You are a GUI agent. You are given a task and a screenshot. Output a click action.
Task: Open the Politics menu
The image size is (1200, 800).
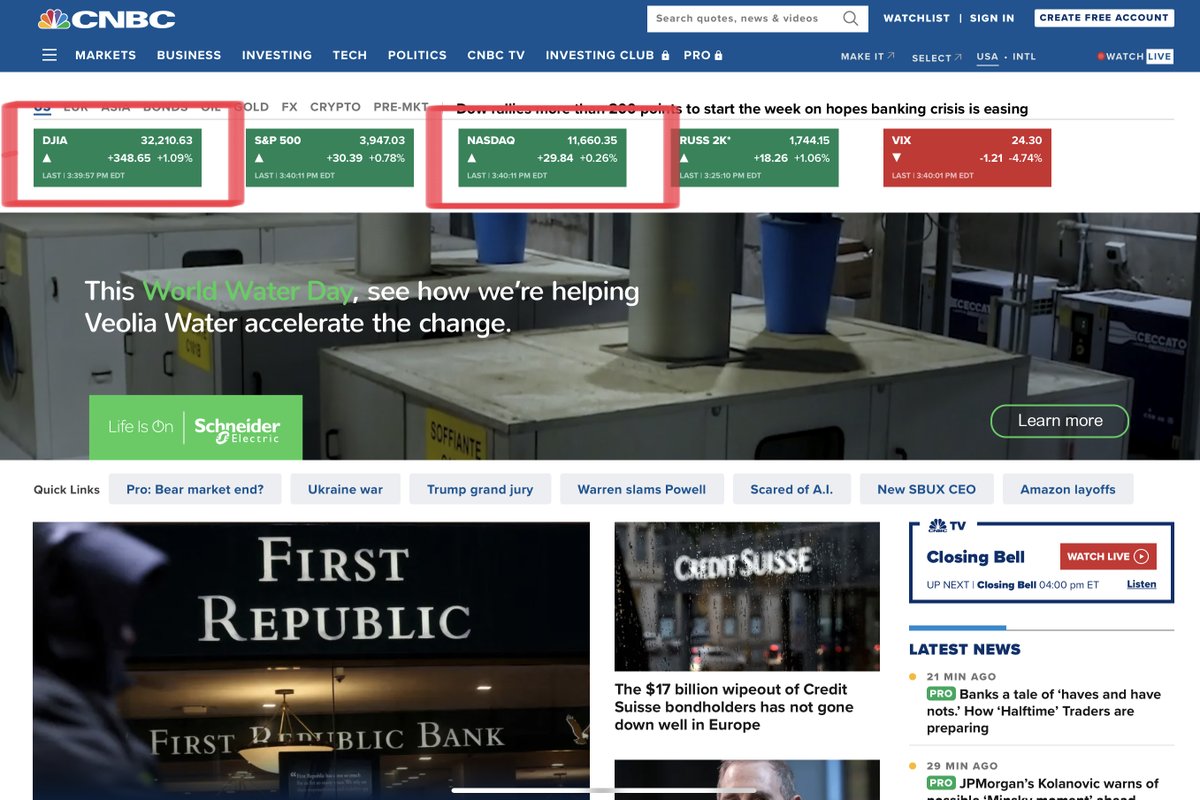(x=417, y=55)
